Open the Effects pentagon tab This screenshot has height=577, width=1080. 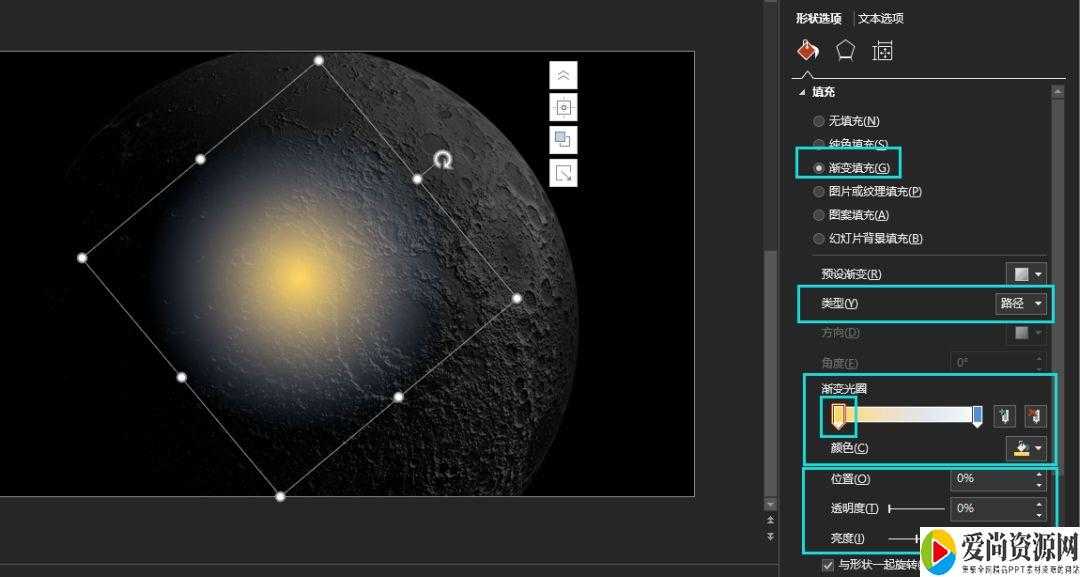846,50
